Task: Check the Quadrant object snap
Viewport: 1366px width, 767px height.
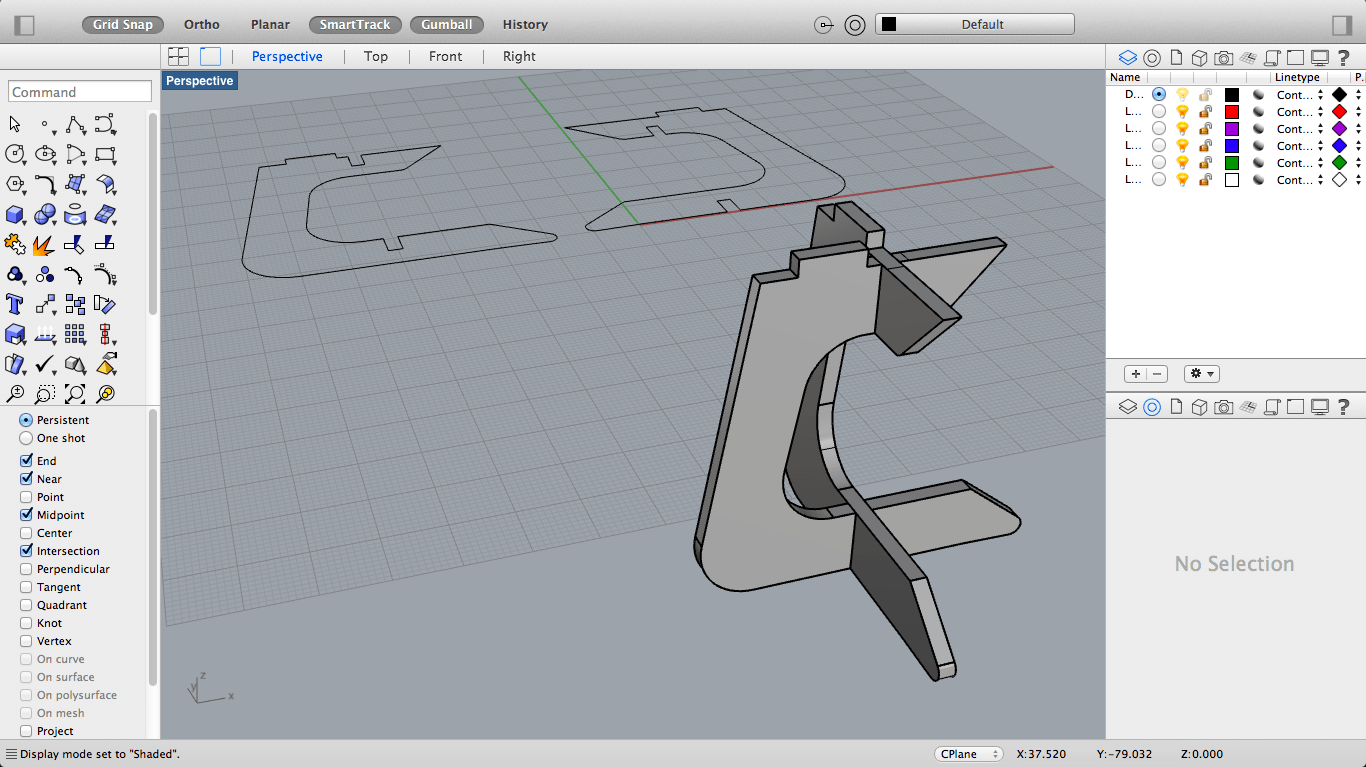Action: (26, 605)
